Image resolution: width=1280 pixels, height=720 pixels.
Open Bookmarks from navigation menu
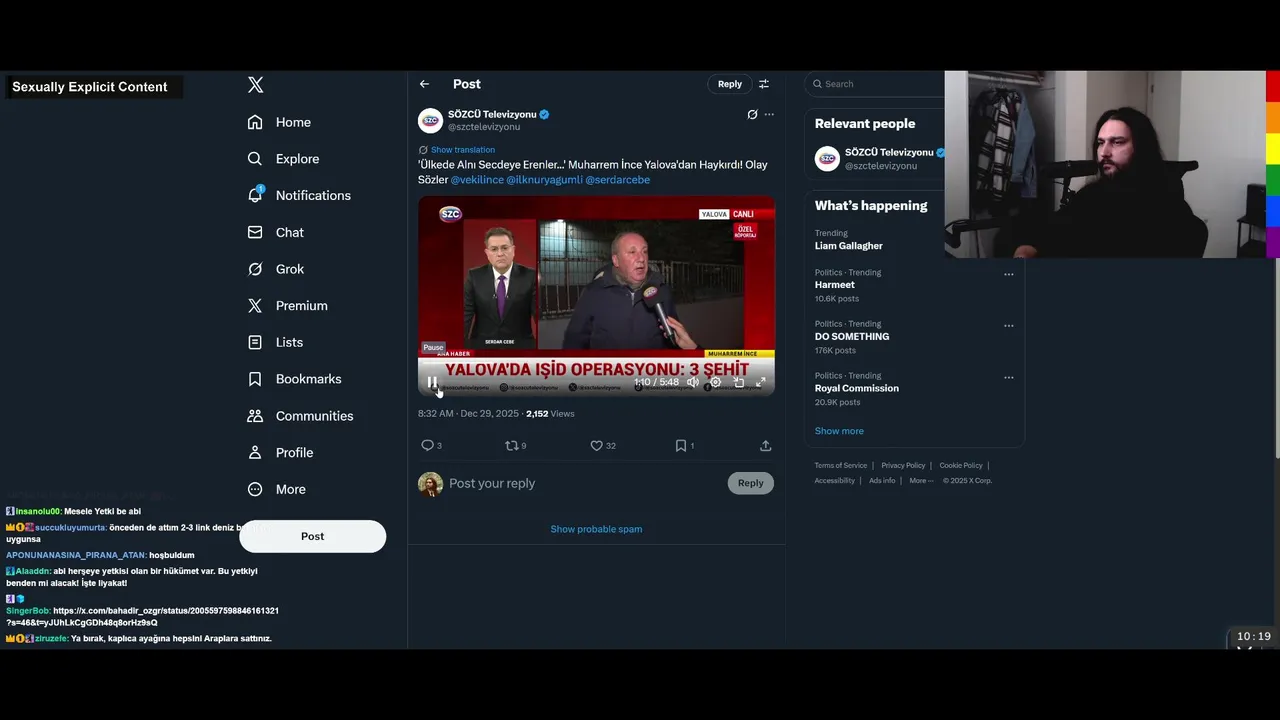pos(308,379)
